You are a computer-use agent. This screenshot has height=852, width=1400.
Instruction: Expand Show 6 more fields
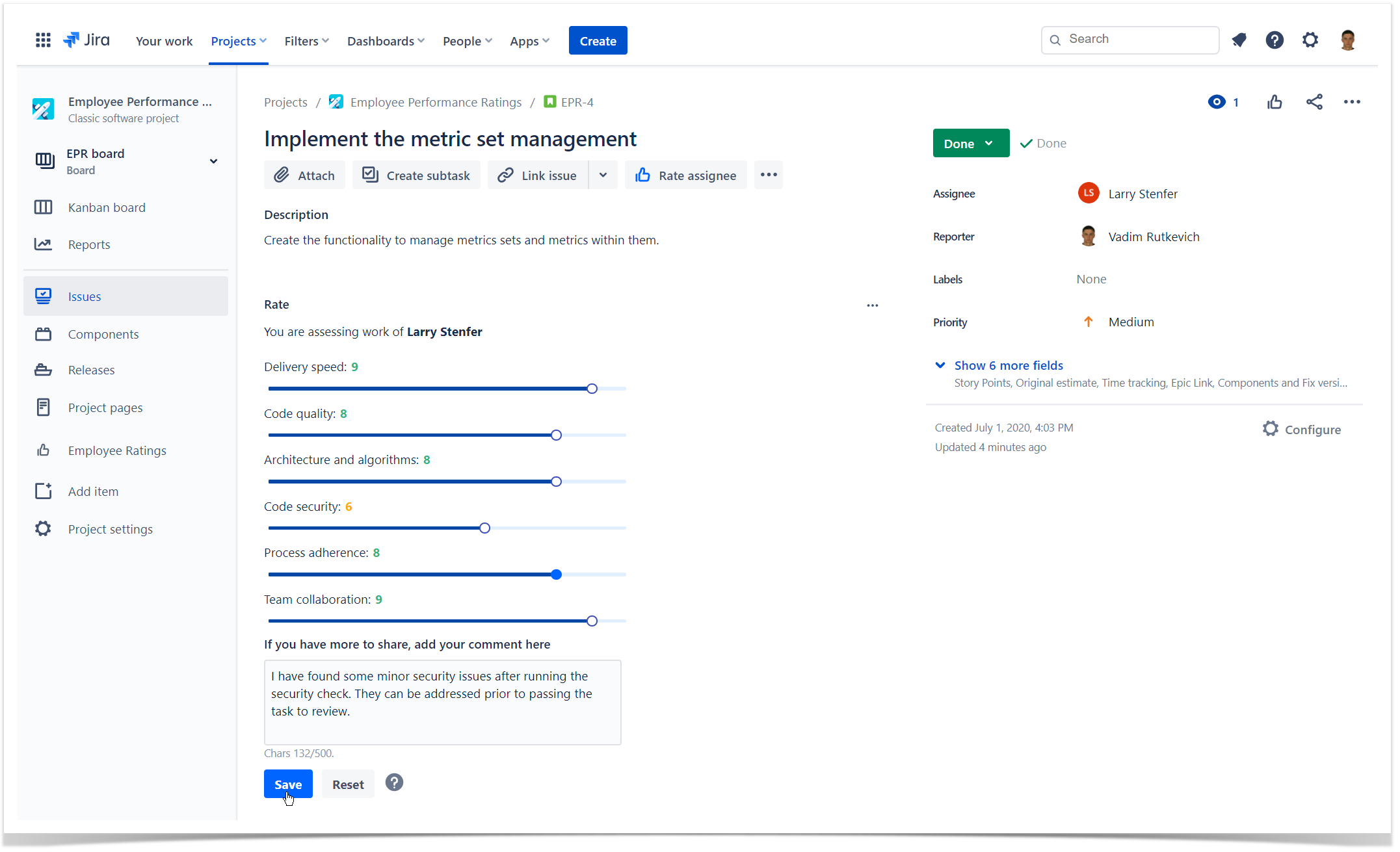1009,365
